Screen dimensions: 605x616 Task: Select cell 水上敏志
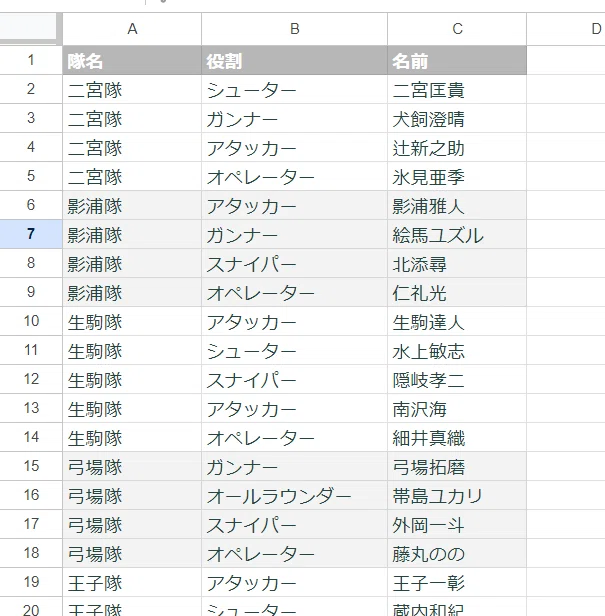click(457, 350)
